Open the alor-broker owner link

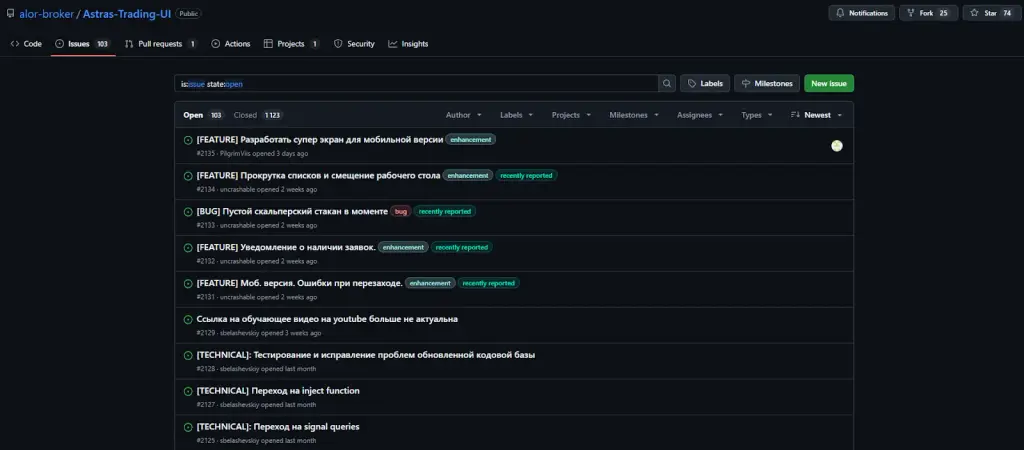point(46,14)
